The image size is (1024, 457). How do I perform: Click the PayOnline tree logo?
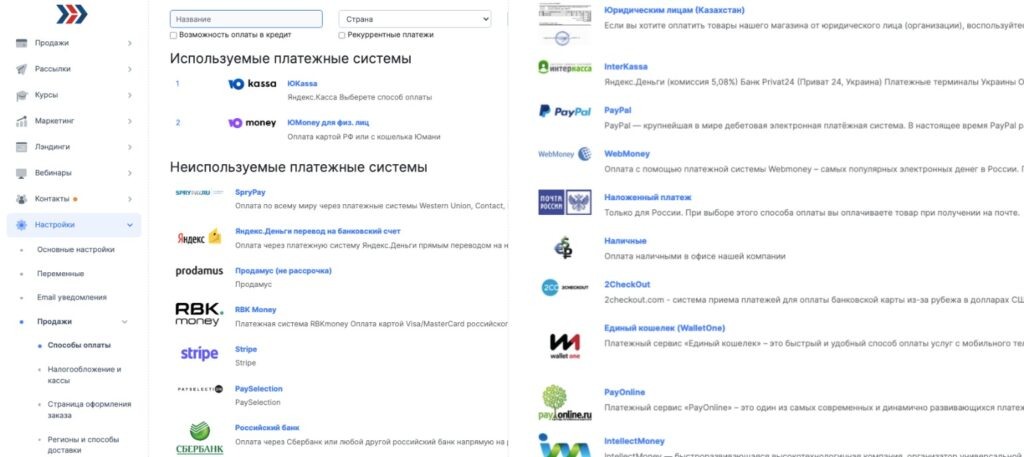[x=565, y=402]
